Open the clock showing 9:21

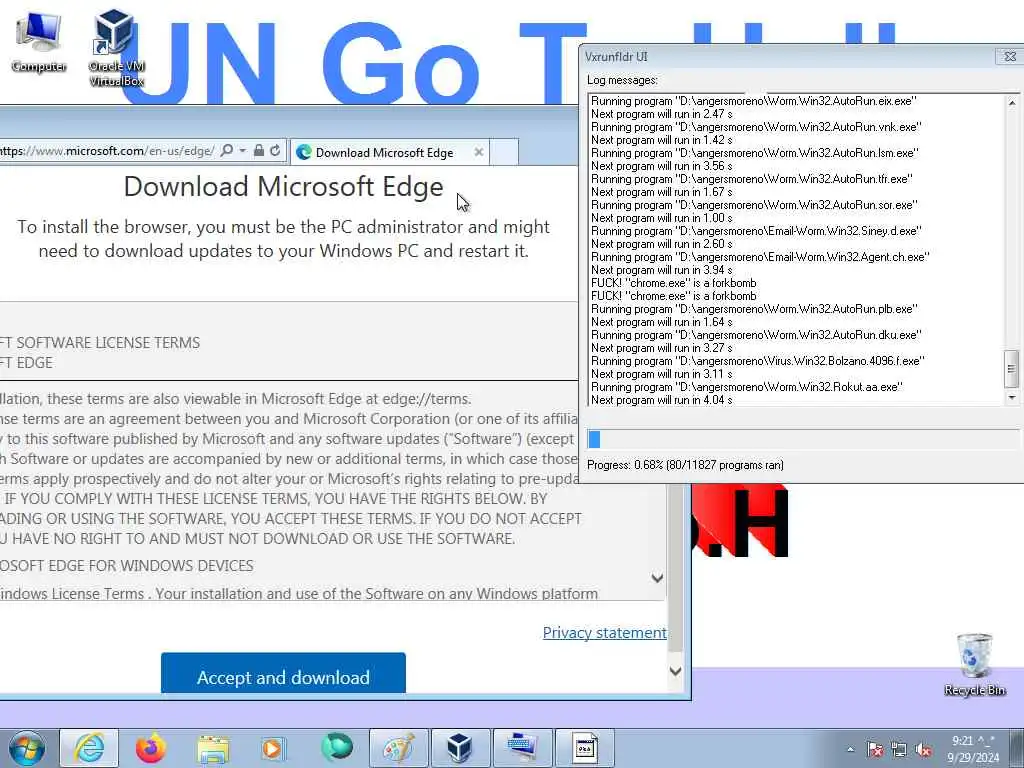click(973, 749)
